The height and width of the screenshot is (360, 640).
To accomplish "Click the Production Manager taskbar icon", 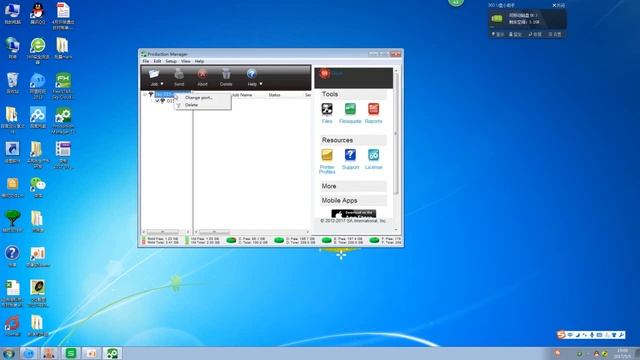I will pos(112,353).
